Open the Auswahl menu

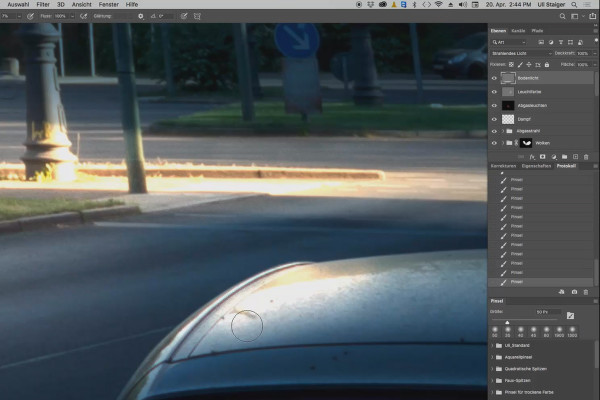pos(18,5)
